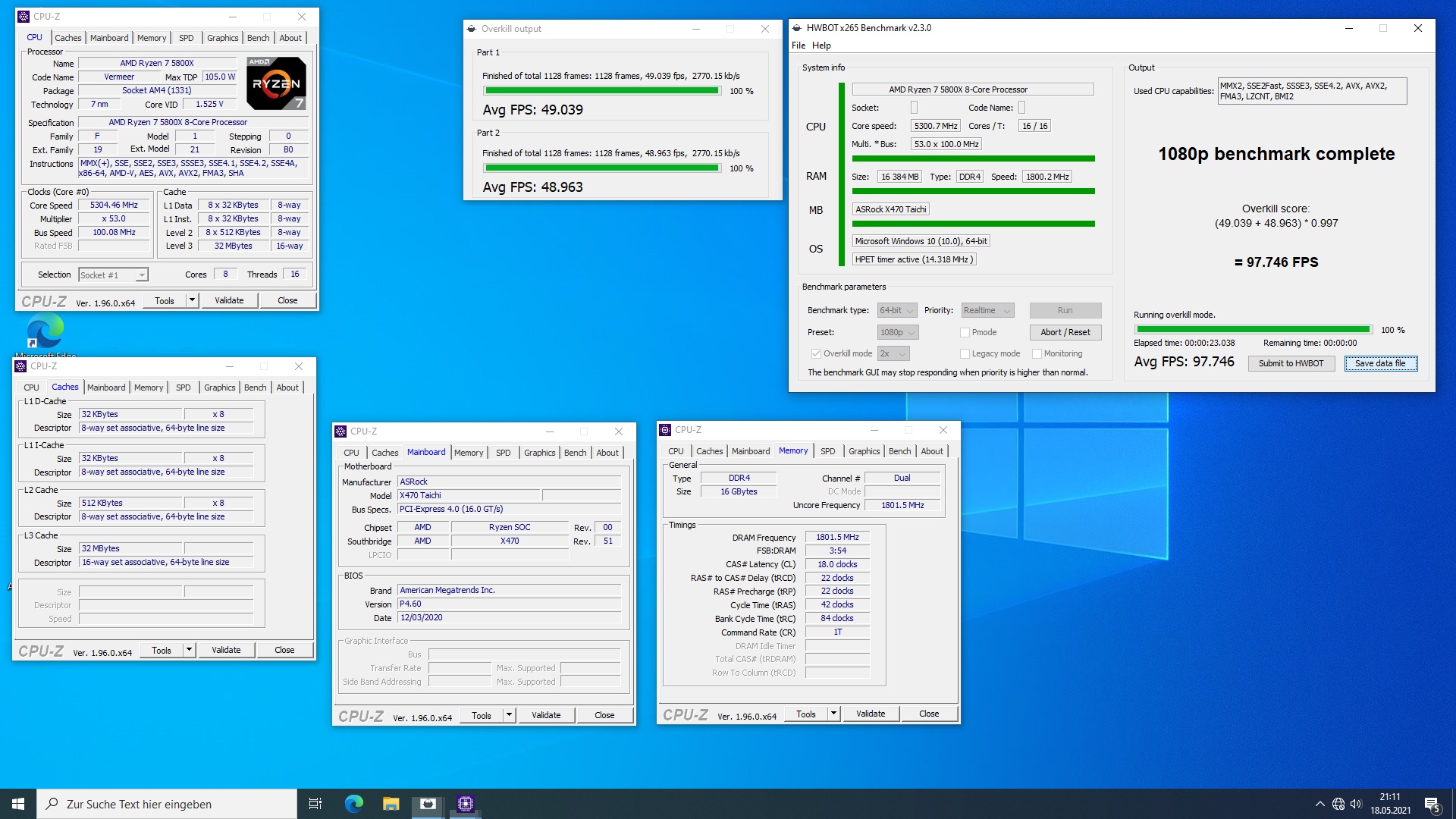The width and height of the screenshot is (1456, 819).
Task: Click the Core speed 5300.7 MHz field
Action: click(x=935, y=126)
